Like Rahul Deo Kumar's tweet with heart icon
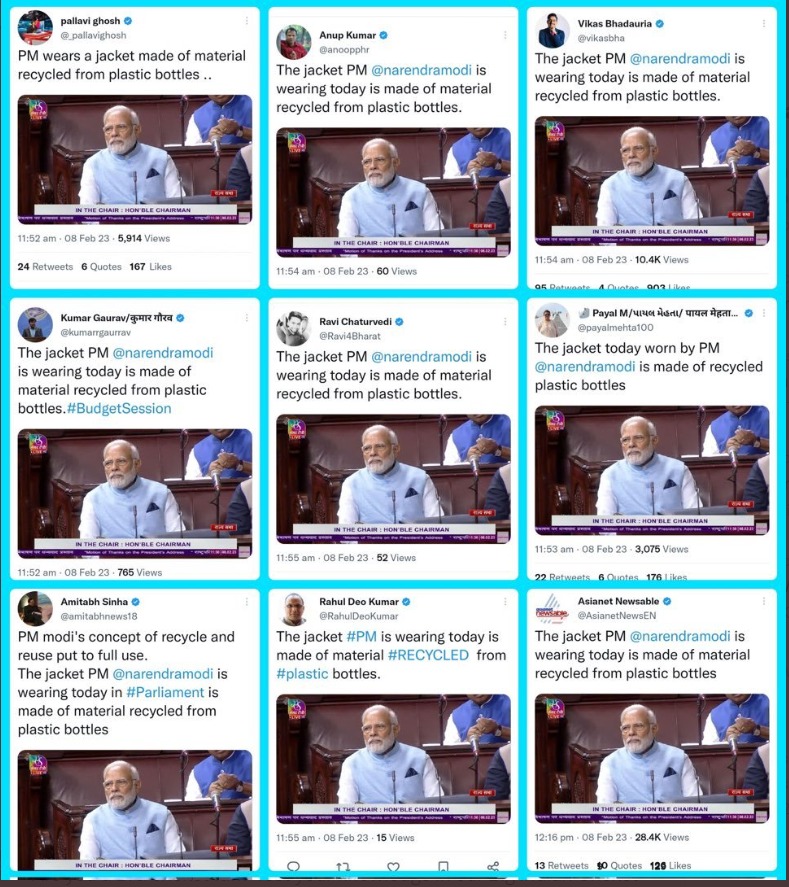The width and height of the screenshot is (789, 887). pyautogui.click(x=393, y=866)
